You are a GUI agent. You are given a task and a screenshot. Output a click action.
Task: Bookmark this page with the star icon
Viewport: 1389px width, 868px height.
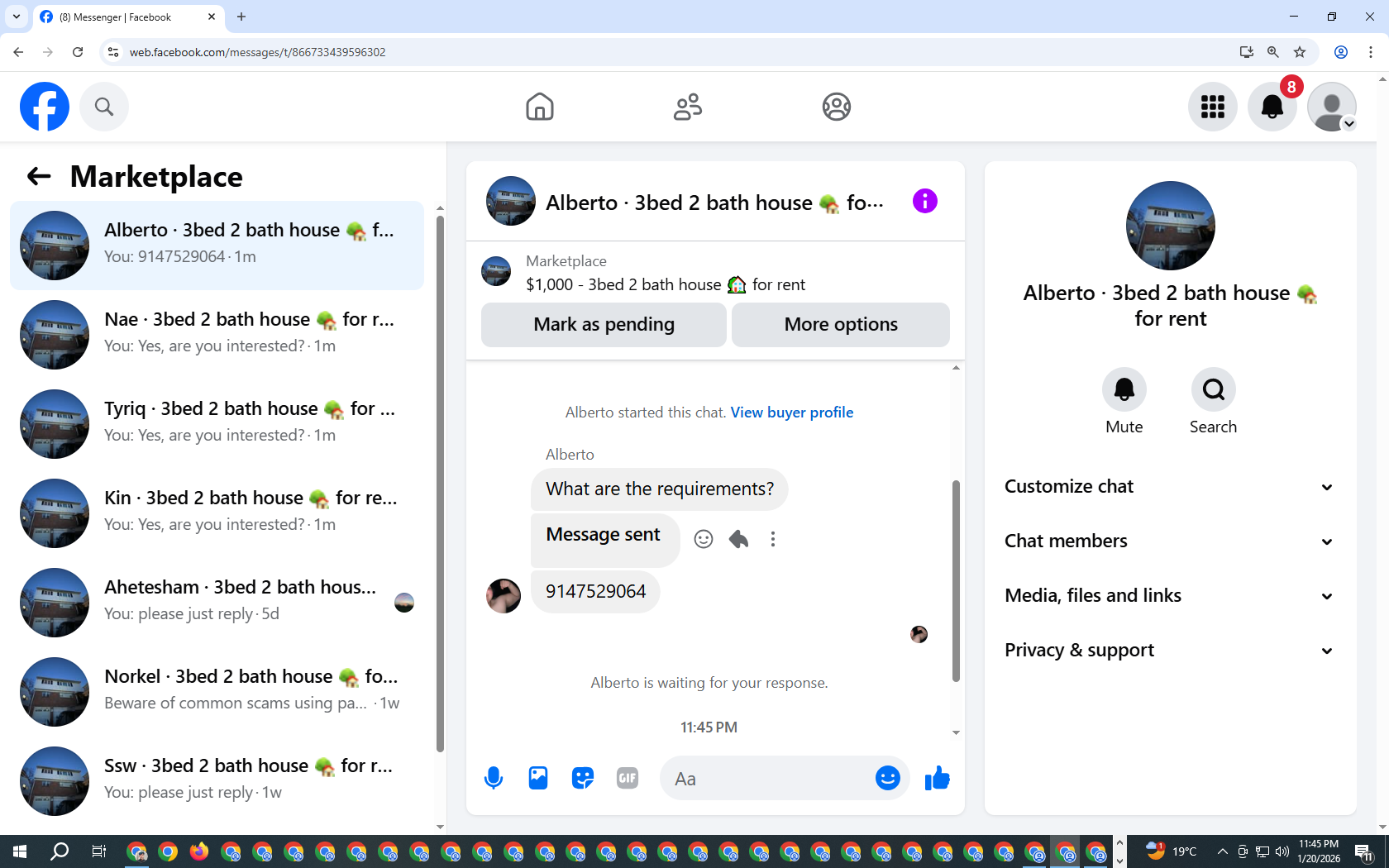click(x=1300, y=52)
